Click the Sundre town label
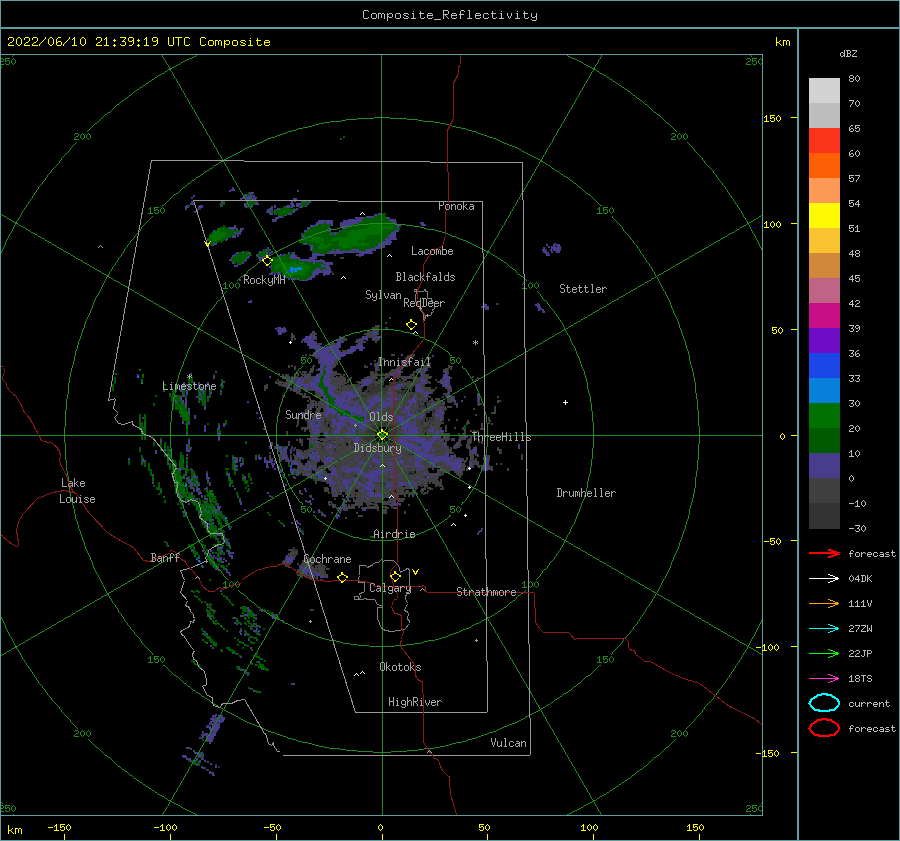The image size is (900, 841). [x=303, y=414]
